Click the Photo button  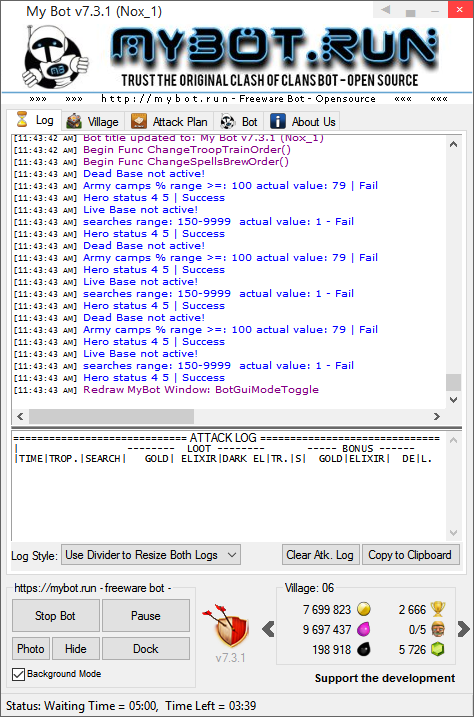31,648
